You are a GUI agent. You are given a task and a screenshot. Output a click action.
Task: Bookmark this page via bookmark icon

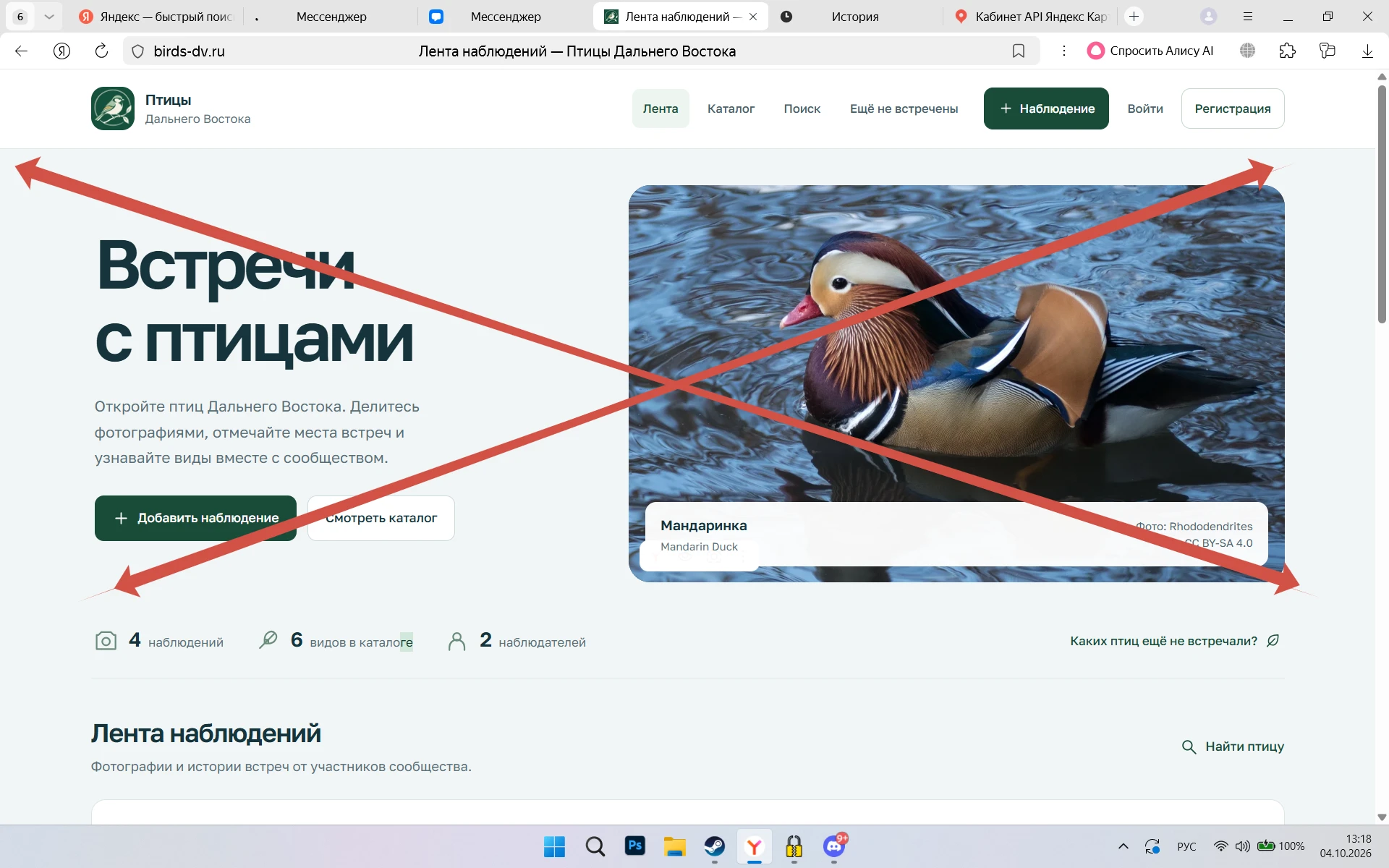point(1019,51)
